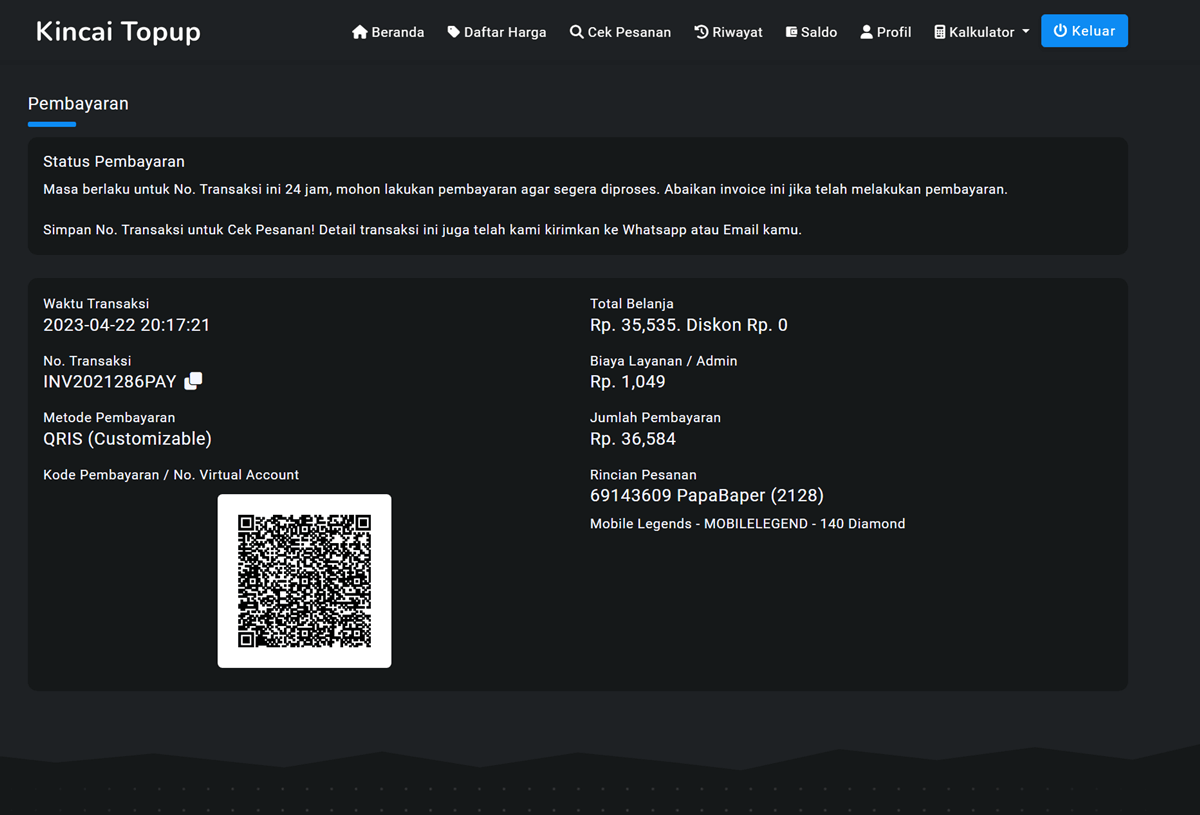Click order detail 69143609 PapaBaper (2128)
This screenshot has width=1200, height=815.
[x=707, y=496]
